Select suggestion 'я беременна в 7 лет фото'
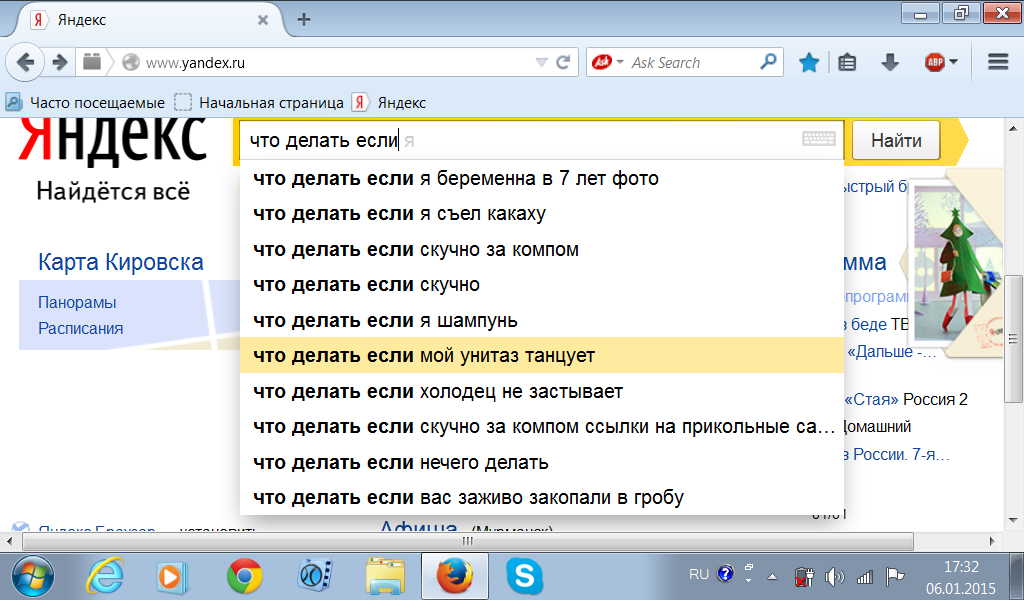The height and width of the screenshot is (600, 1024). tap(542, 178)
